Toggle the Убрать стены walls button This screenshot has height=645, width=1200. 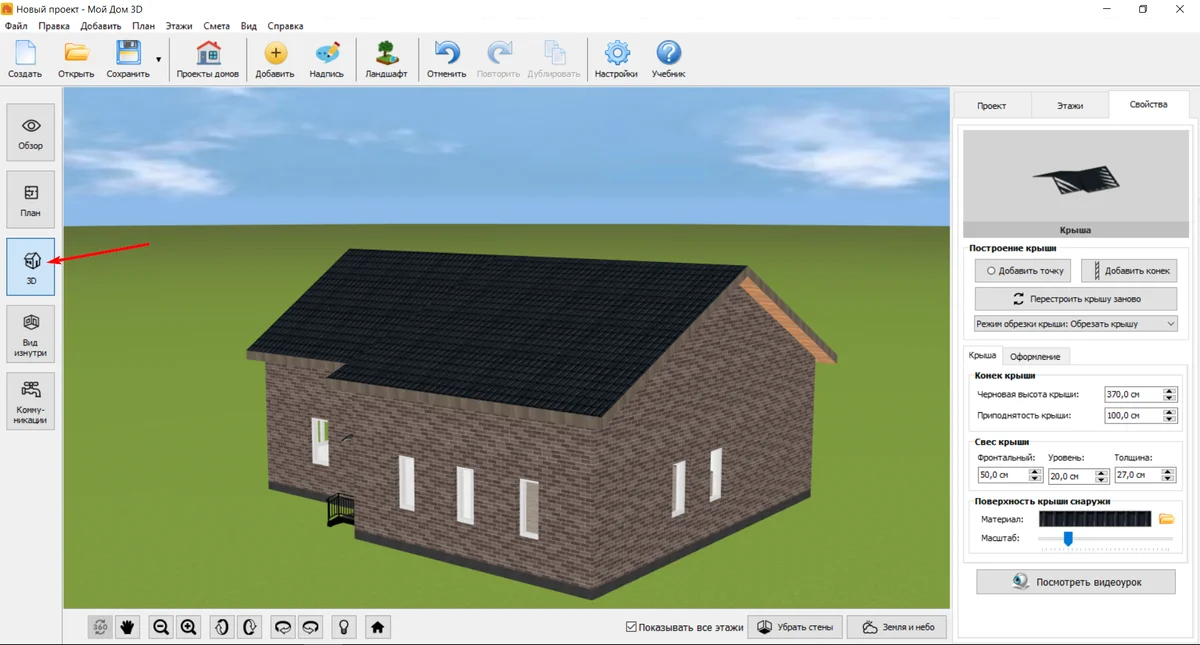[795, 627]
